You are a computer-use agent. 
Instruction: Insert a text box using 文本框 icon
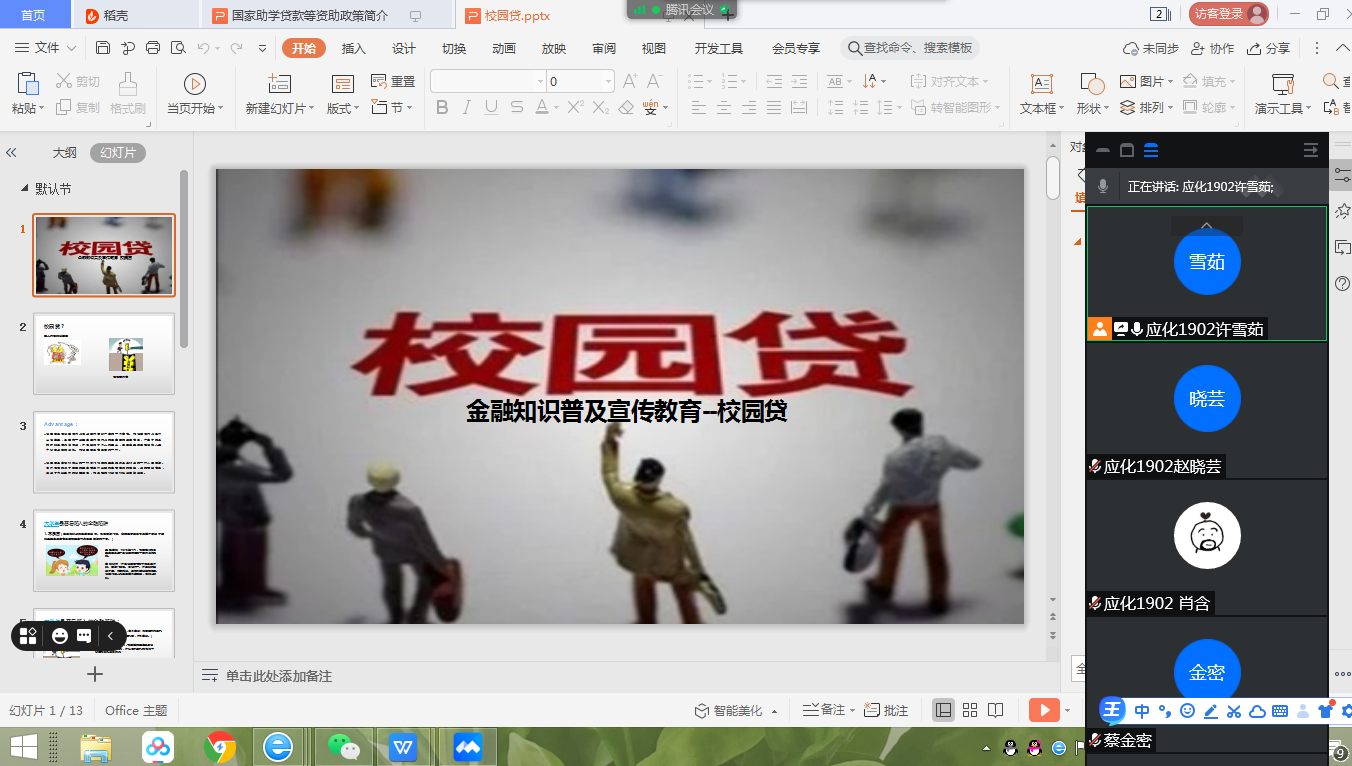click(1041, 85)
